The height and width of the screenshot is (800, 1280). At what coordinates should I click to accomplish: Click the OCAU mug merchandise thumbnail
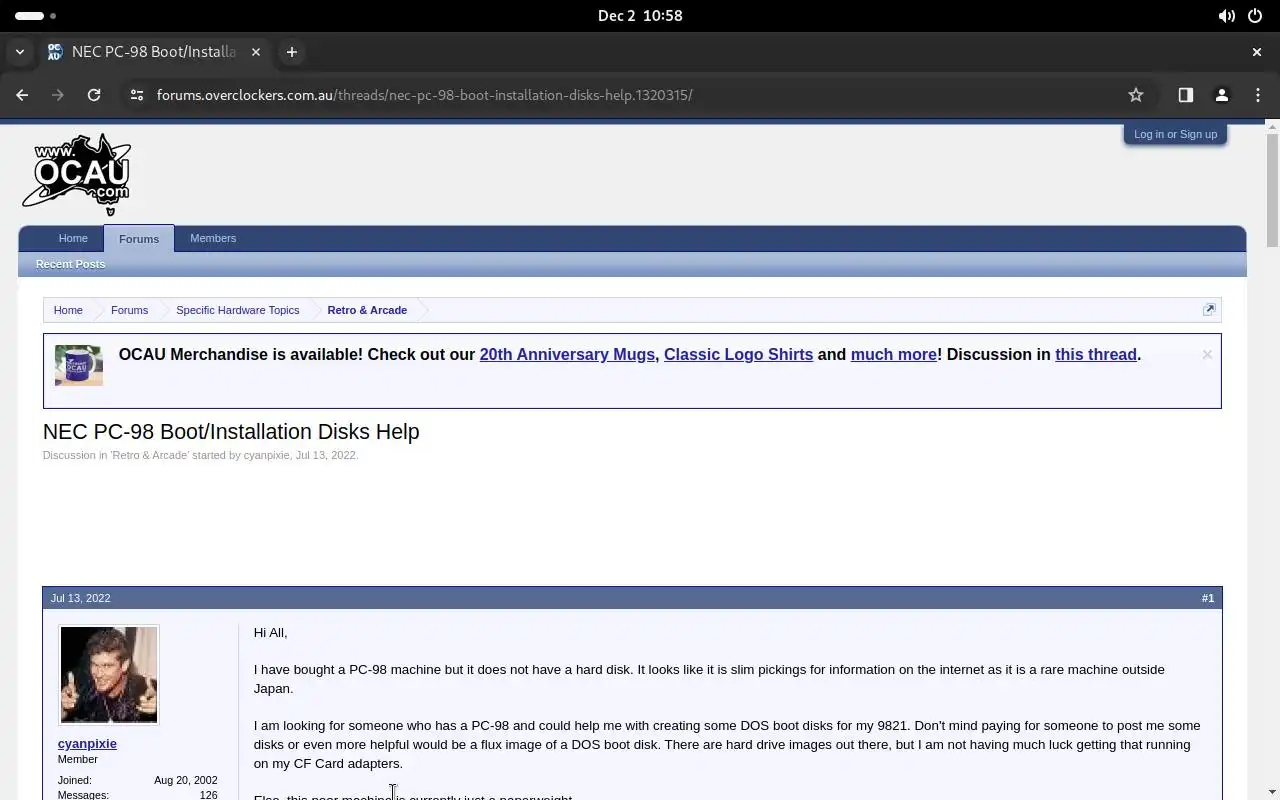(79, 366)
